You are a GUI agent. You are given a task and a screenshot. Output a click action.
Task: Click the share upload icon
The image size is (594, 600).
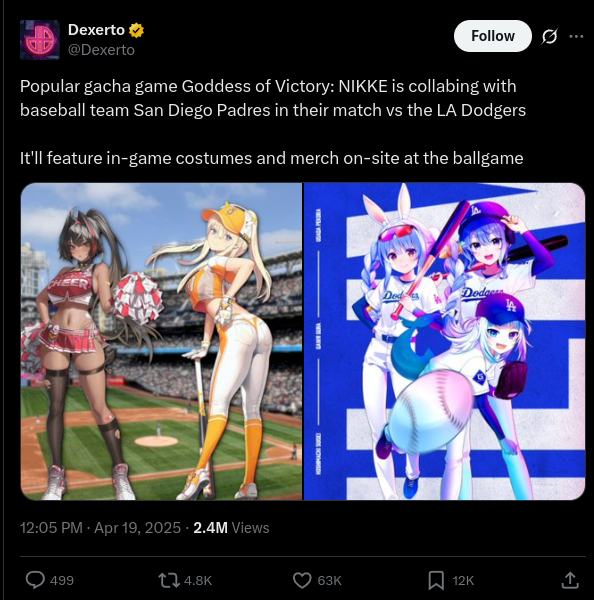tap(570, 580)
